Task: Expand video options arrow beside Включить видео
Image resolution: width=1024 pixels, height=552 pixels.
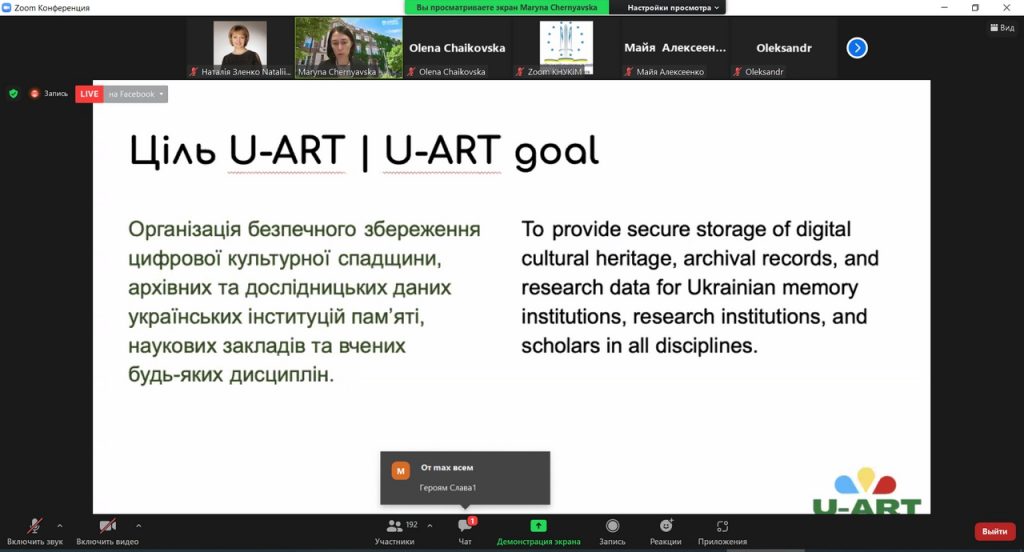Action: click(138, 525)
